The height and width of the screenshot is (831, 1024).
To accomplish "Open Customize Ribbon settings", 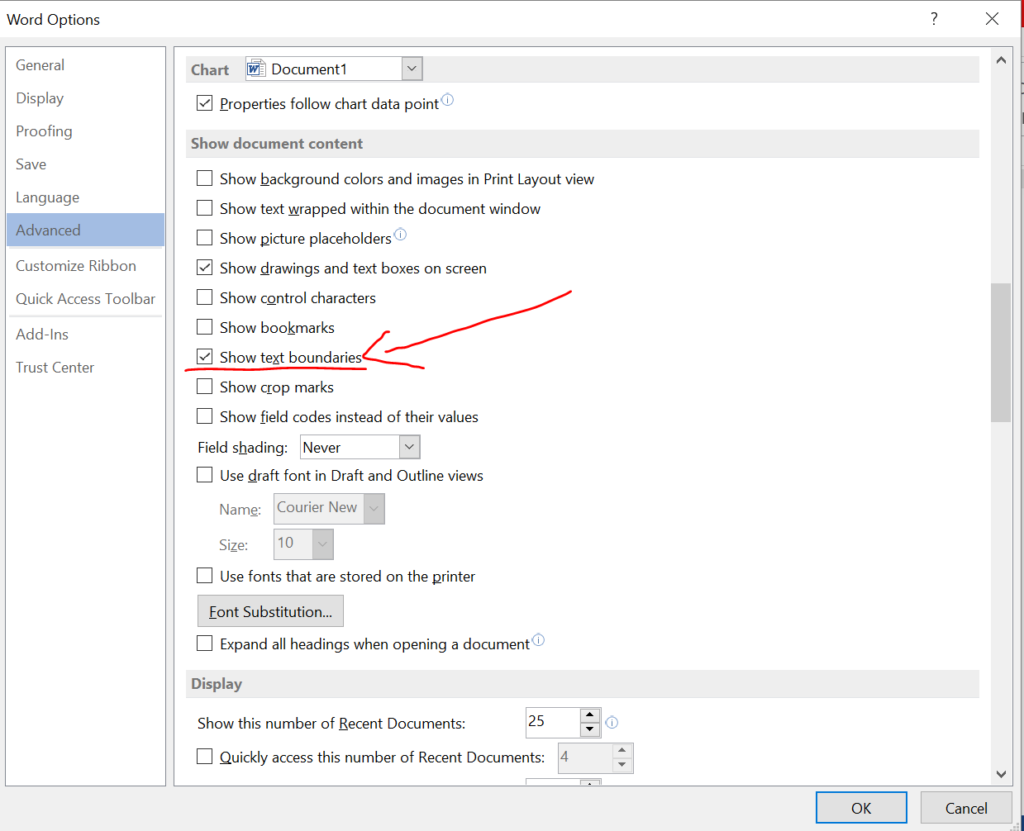I will (x=86, y=265).
